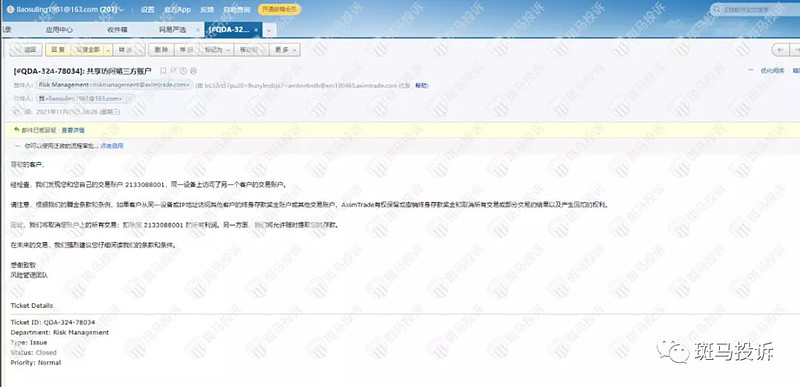Click the 返回 back button

coord(26,49)
